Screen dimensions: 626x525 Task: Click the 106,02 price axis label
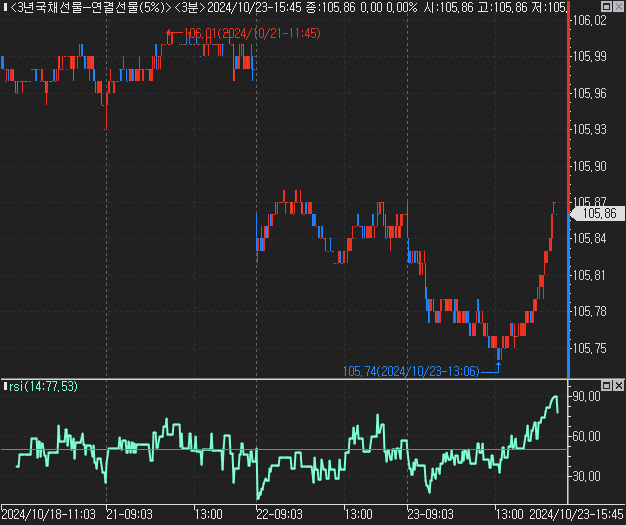[589, 20]
